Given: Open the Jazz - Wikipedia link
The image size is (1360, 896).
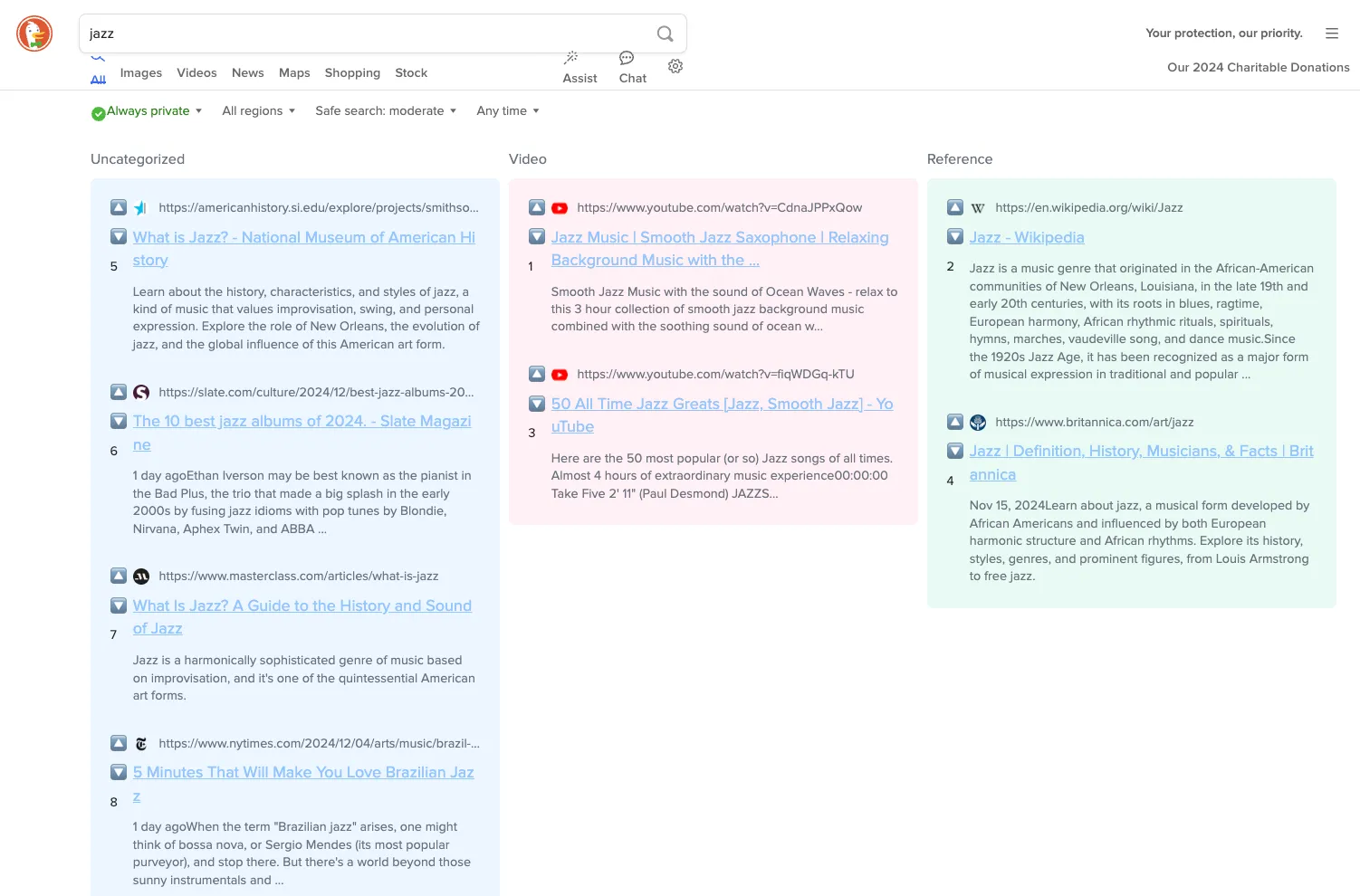Looking at the screenshot, I should [1027, 237].
